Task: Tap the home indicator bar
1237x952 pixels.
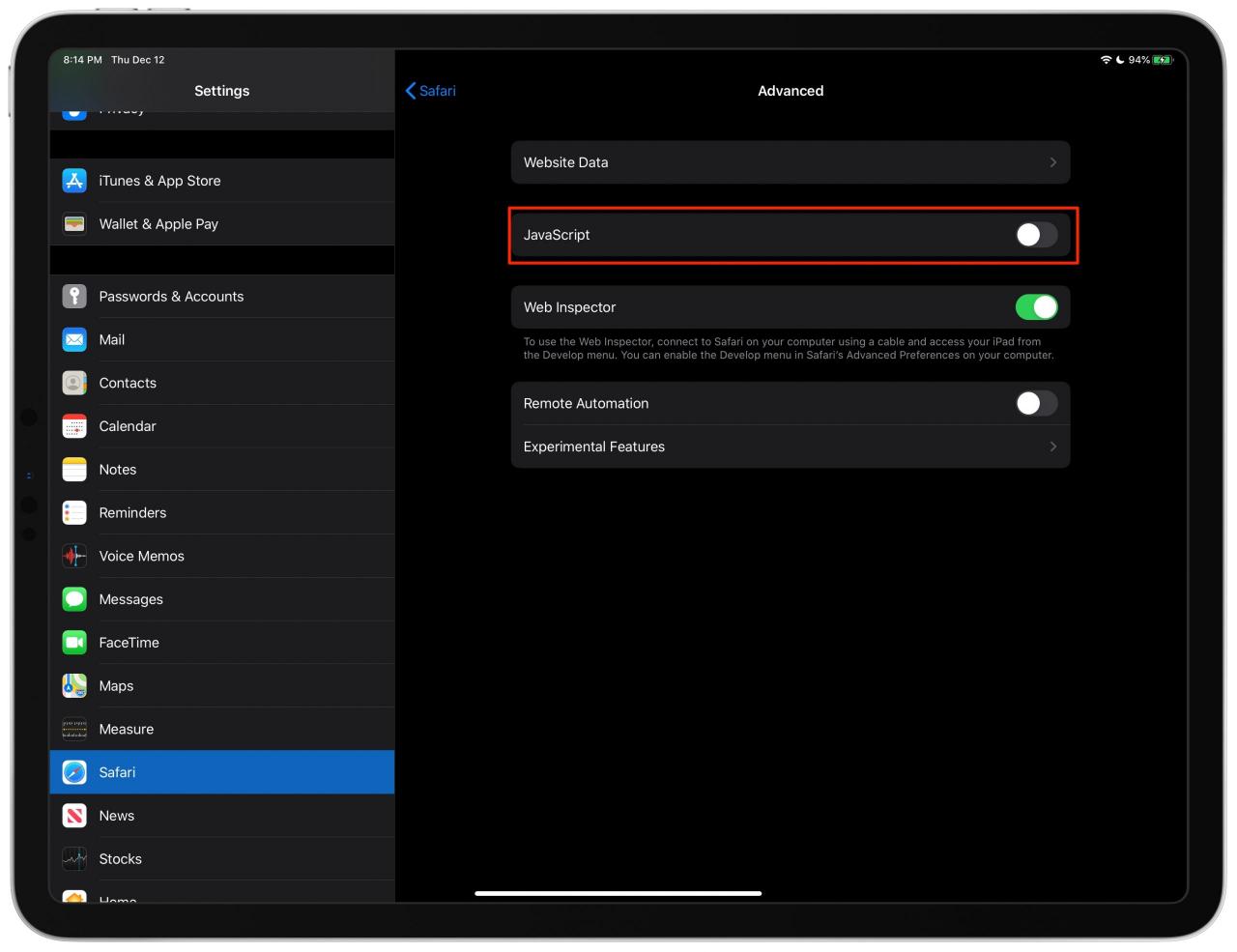Action: [x=618, y=893]
